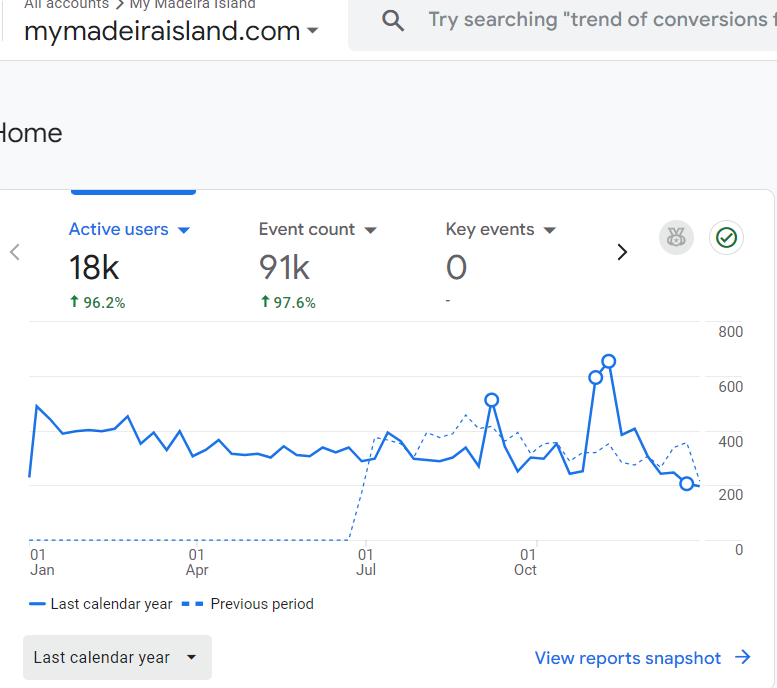Open the Insights medal icon
777x688 pixels.
676,238
